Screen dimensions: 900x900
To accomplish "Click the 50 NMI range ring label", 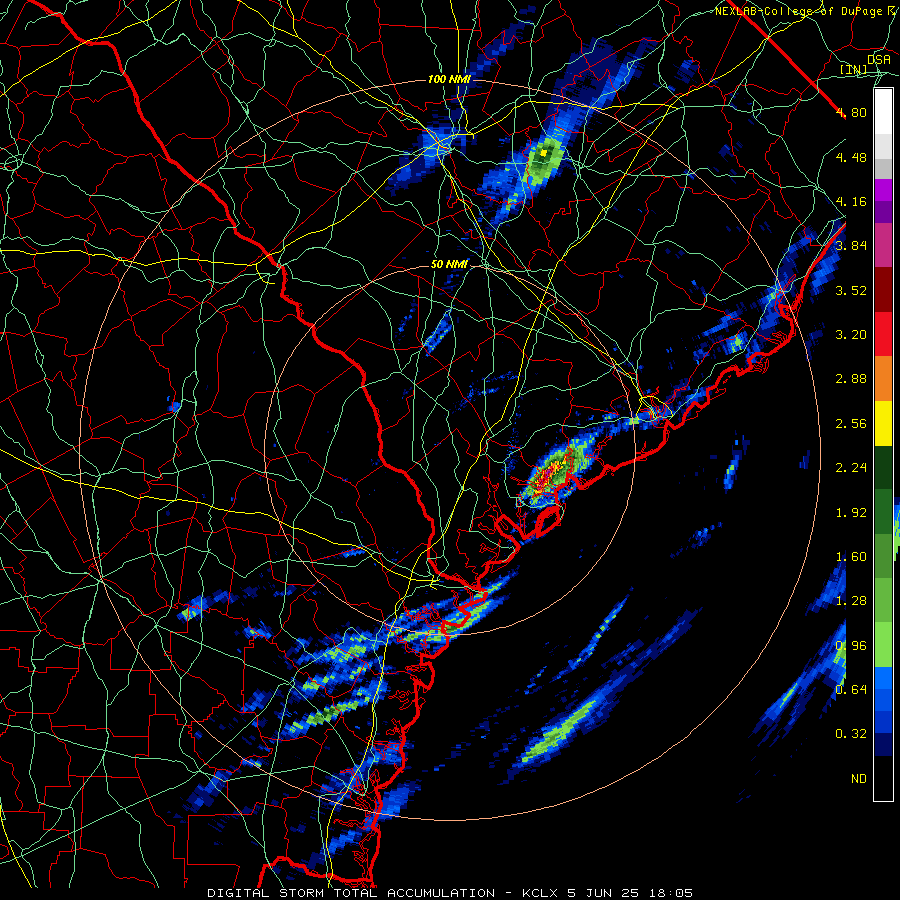I will (449, 264).
